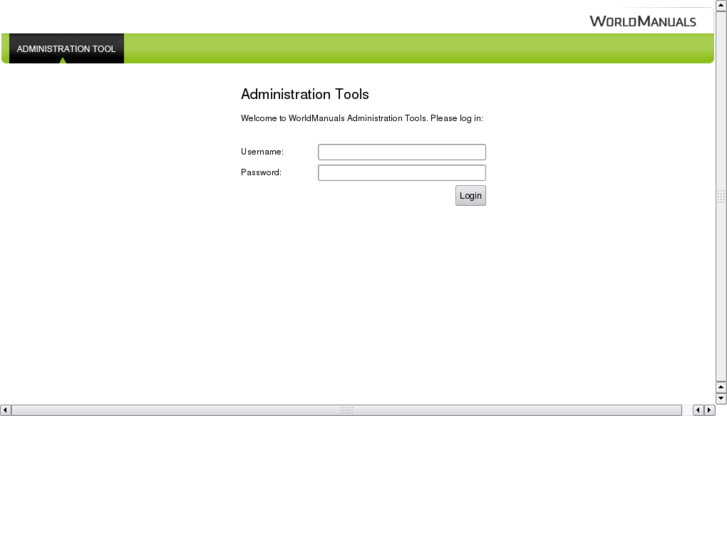Click the vertical scrollbar track
The height and width of the screenshot is (545, 727).
(x=721, y=196)
